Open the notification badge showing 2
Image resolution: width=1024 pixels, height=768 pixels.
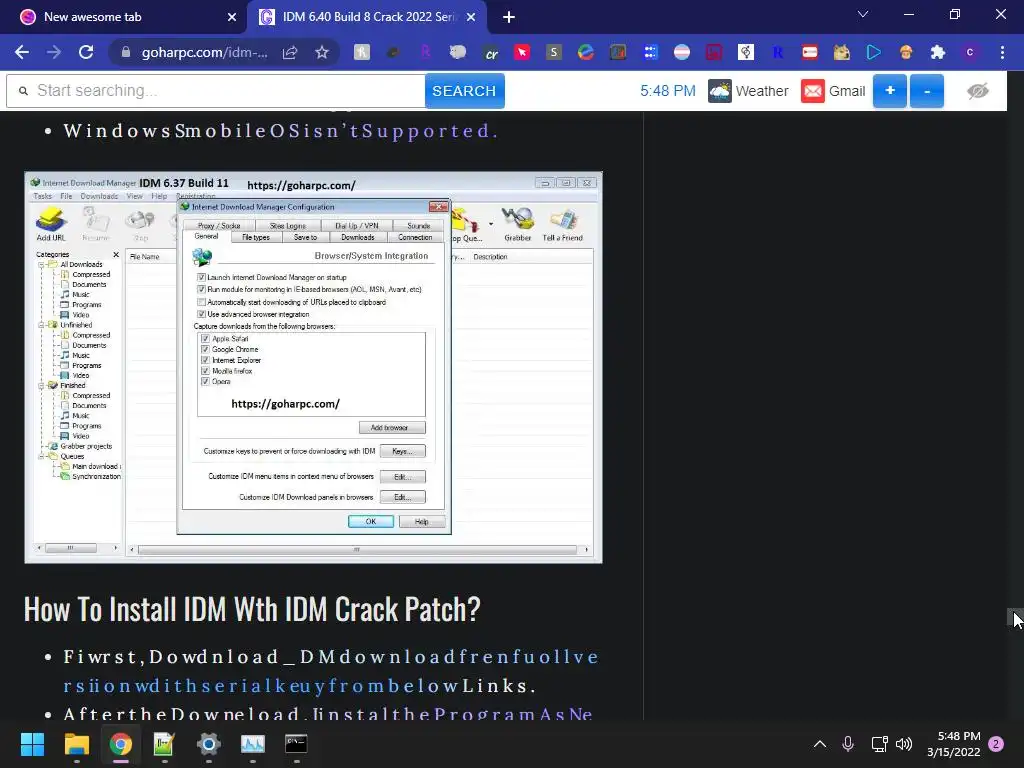pos(996,744)
